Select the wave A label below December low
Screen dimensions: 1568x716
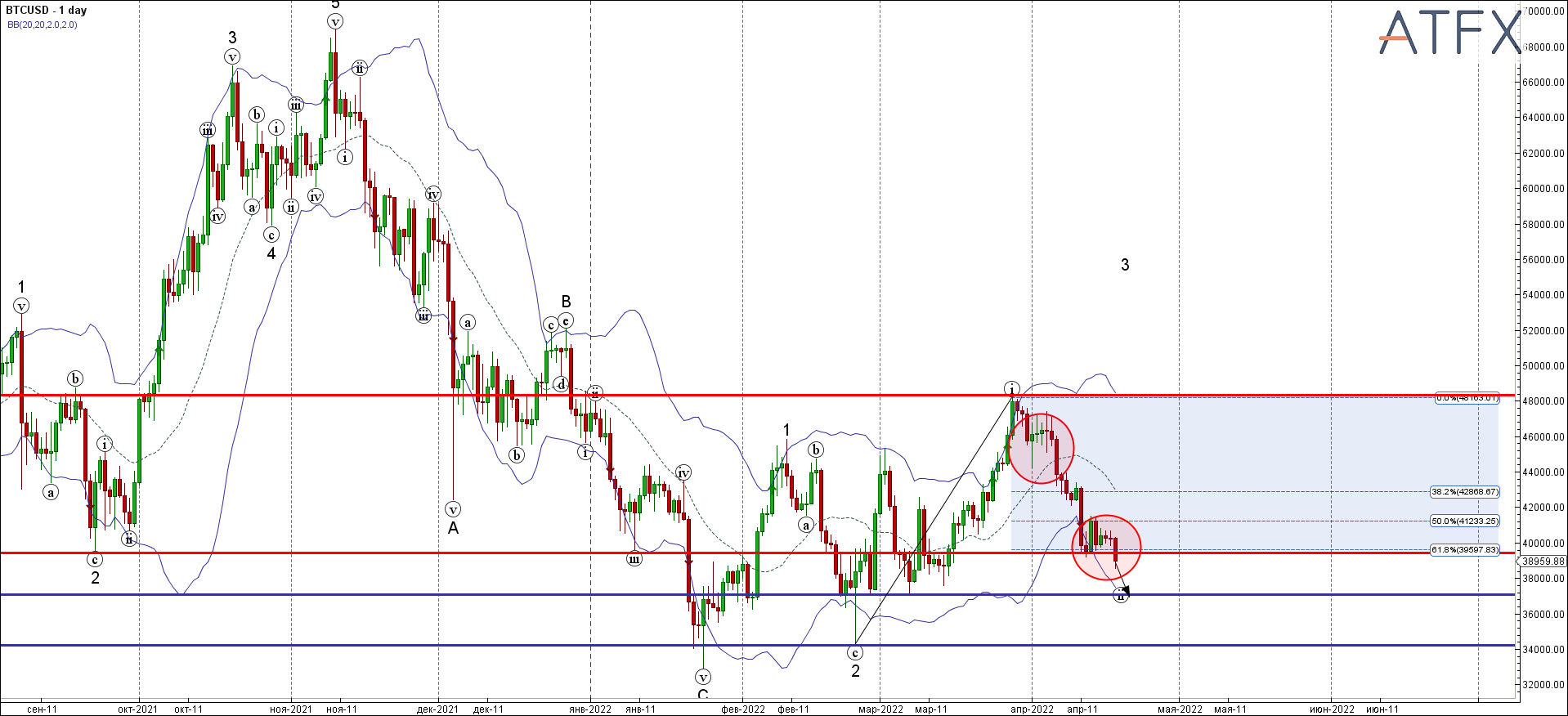click(x=453, y=528)
